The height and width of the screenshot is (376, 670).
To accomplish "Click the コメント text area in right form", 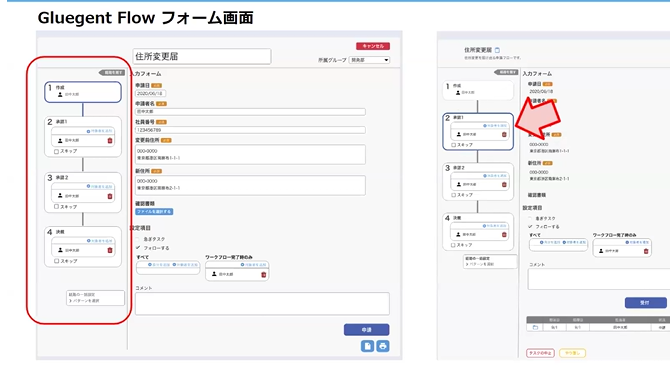I will pos(599,279).
